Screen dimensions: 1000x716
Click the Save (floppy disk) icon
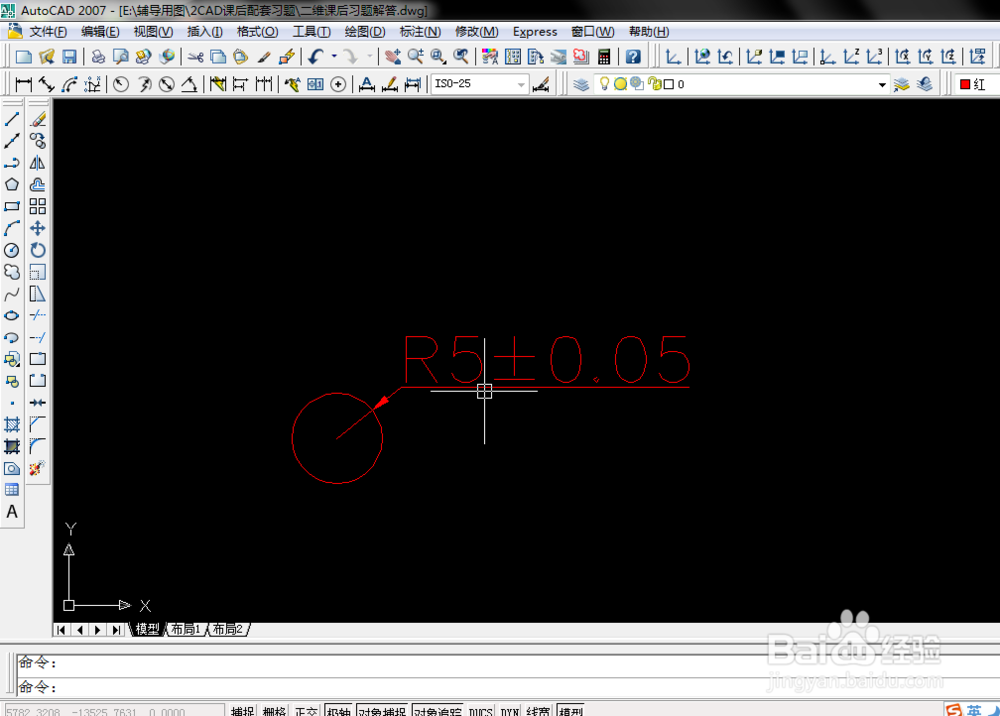(69, 57)
